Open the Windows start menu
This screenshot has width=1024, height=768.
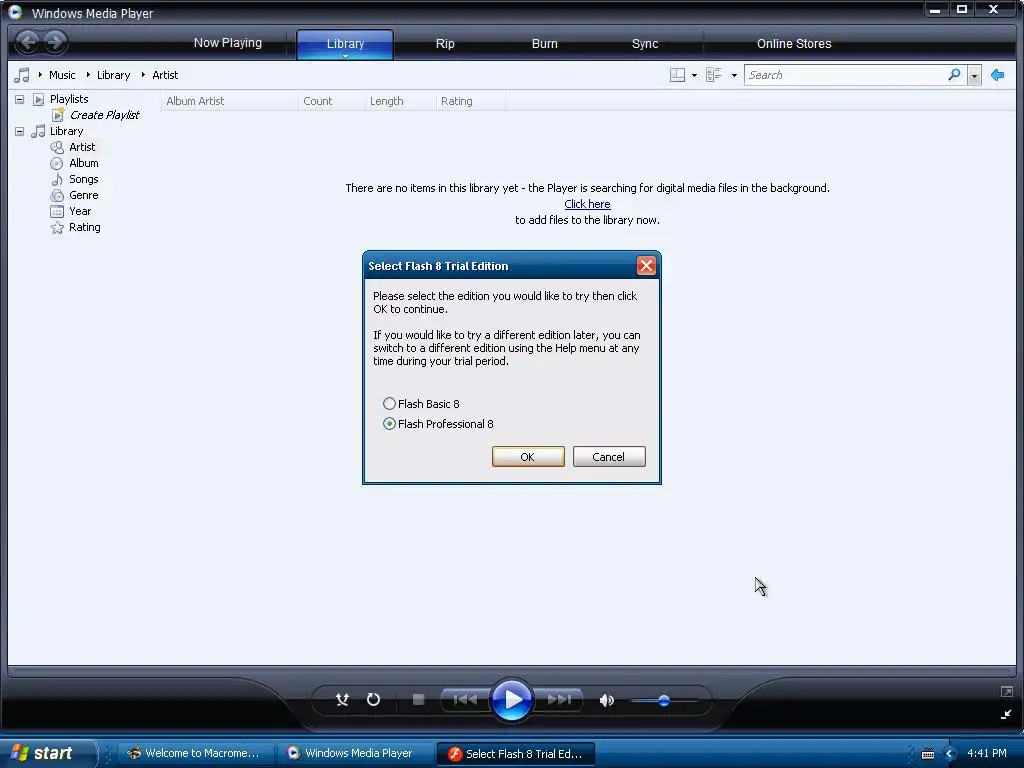click(48, 753)
